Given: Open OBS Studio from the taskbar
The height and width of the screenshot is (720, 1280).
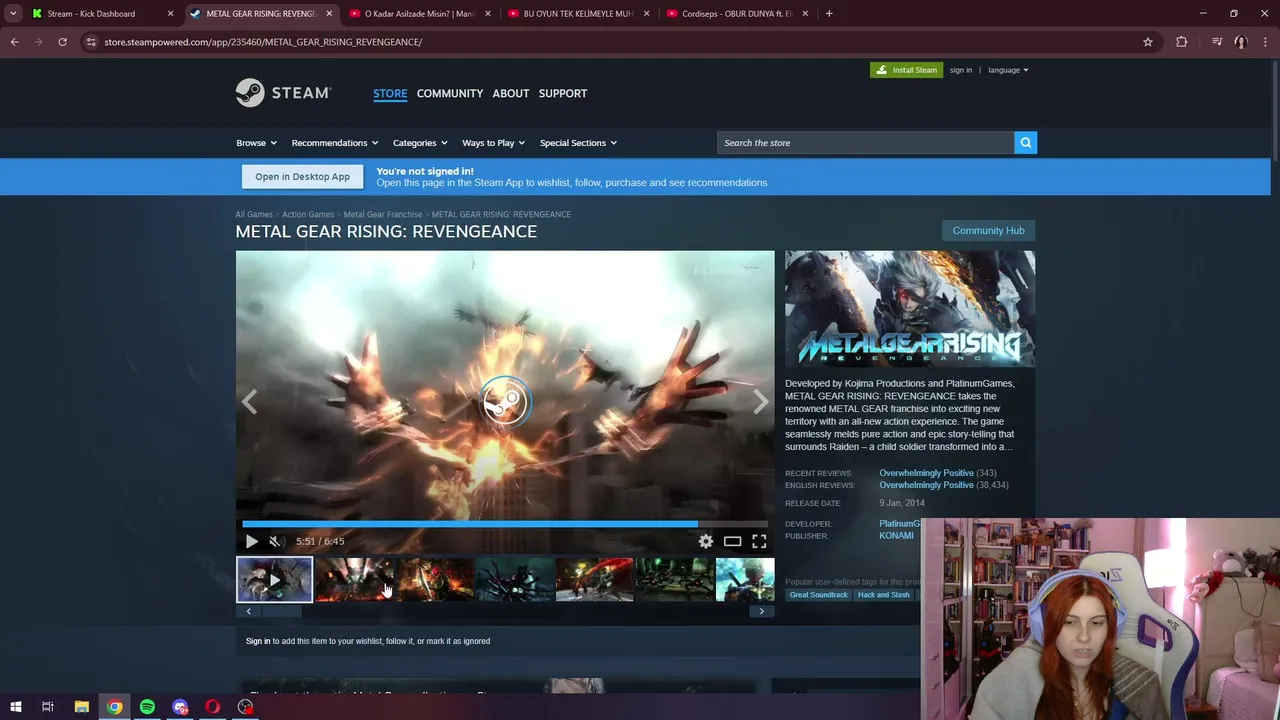Looking at the screenshot, I should pos(245,707).
